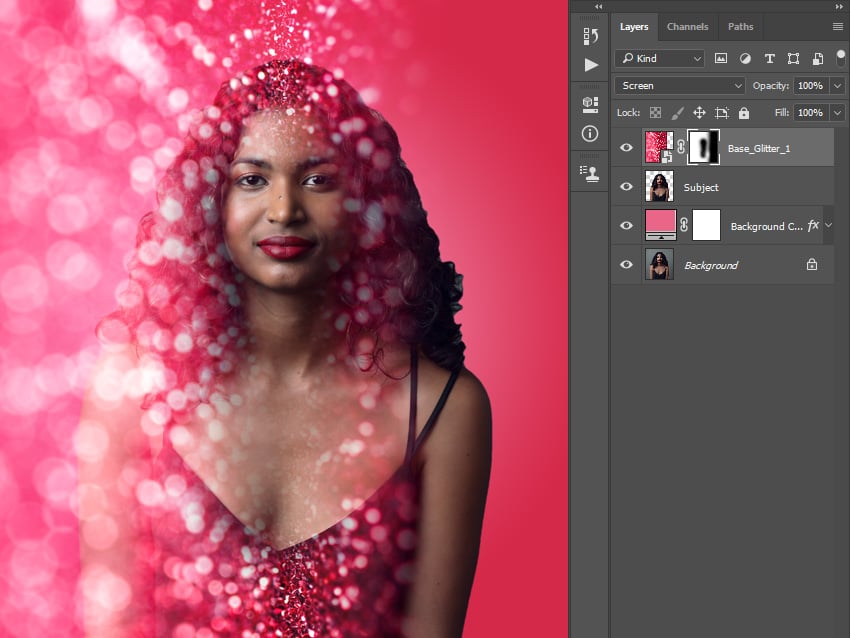Hide the Base_Glitter_1 layer
This screenshot has width=850, height=638.
pyautogui.click(x=627, y=148)
